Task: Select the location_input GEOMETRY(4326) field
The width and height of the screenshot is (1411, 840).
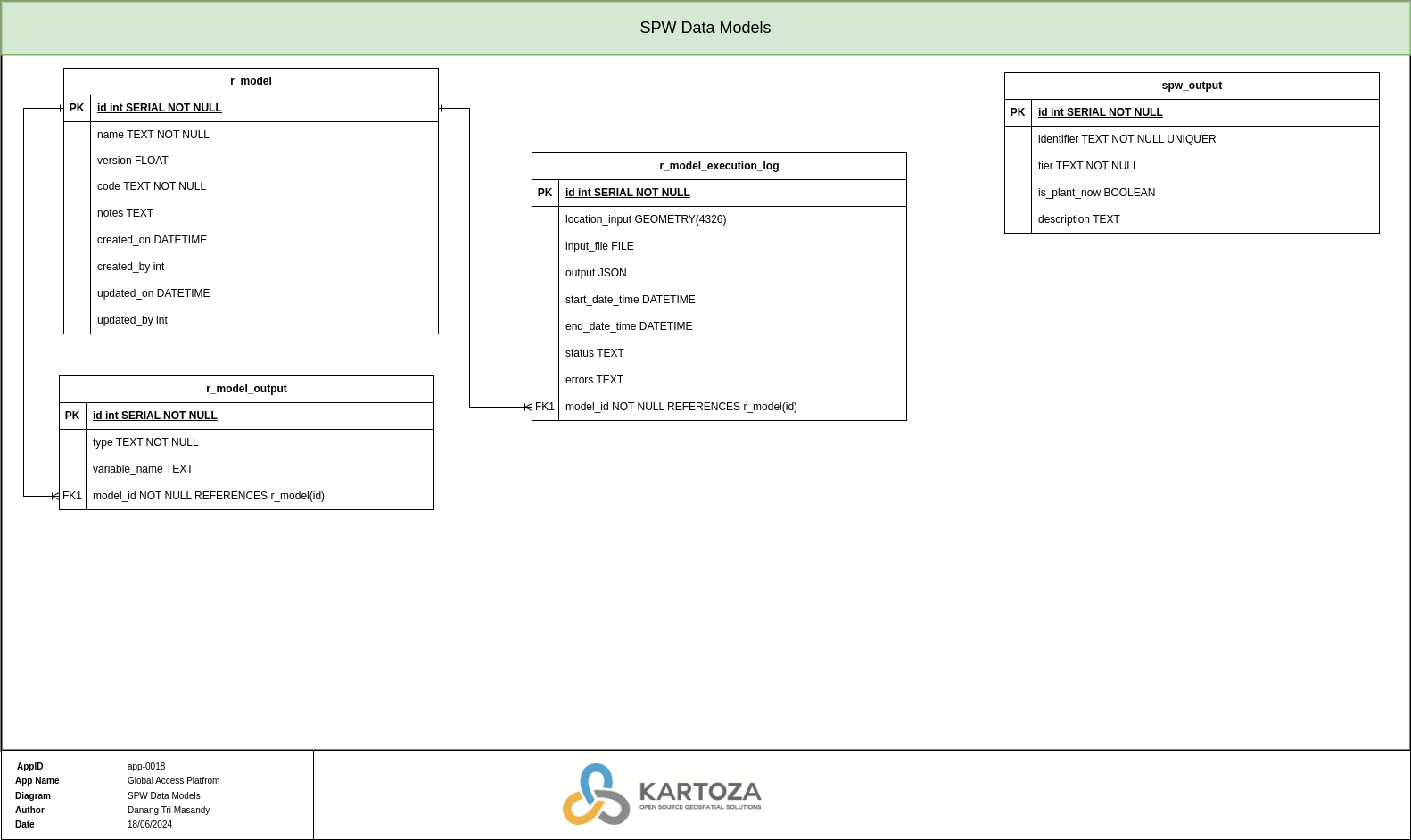Action: pyautogui.click(x=732, y=219)
